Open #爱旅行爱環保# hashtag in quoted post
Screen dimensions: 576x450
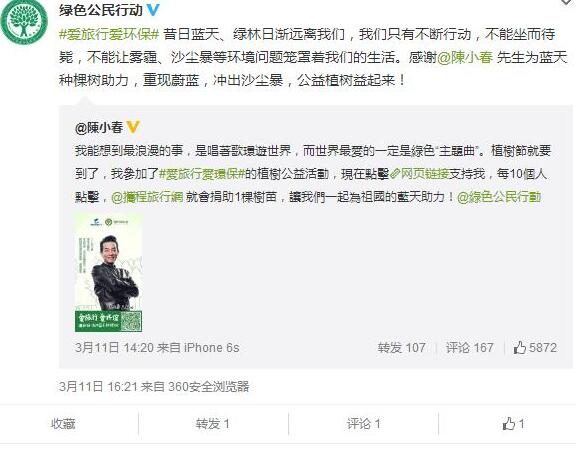tap(202, 173)
